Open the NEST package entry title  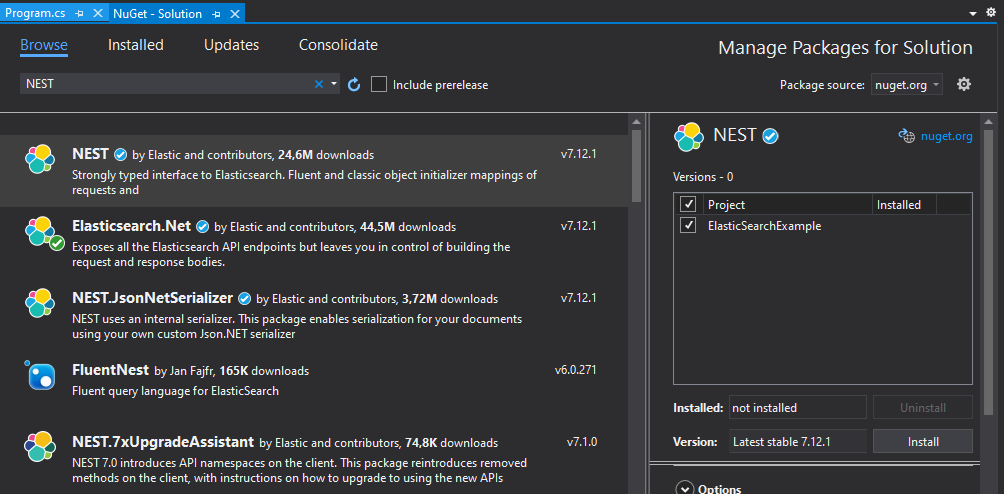(x=90, y=154)
